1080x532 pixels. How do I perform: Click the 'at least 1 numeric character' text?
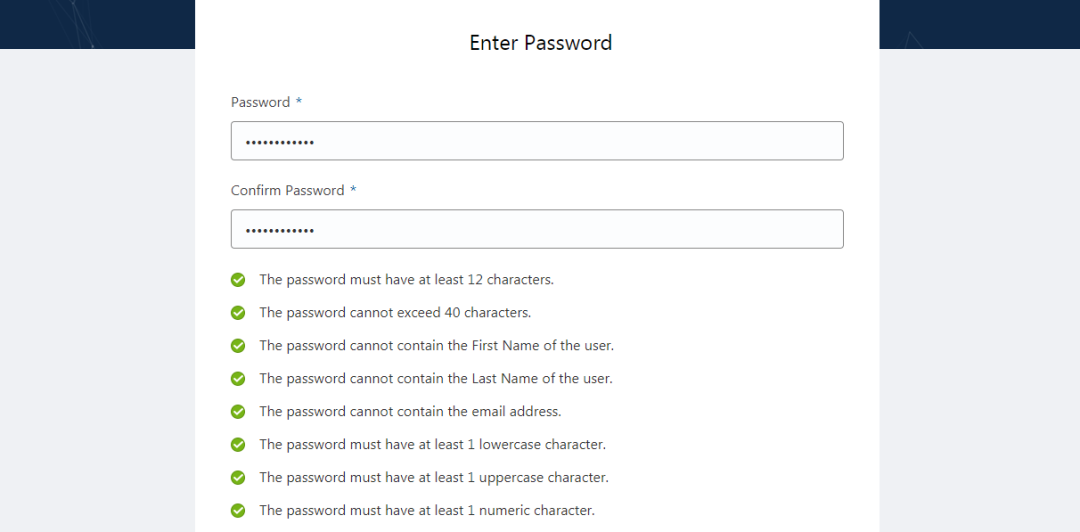(x=427, y=511)
